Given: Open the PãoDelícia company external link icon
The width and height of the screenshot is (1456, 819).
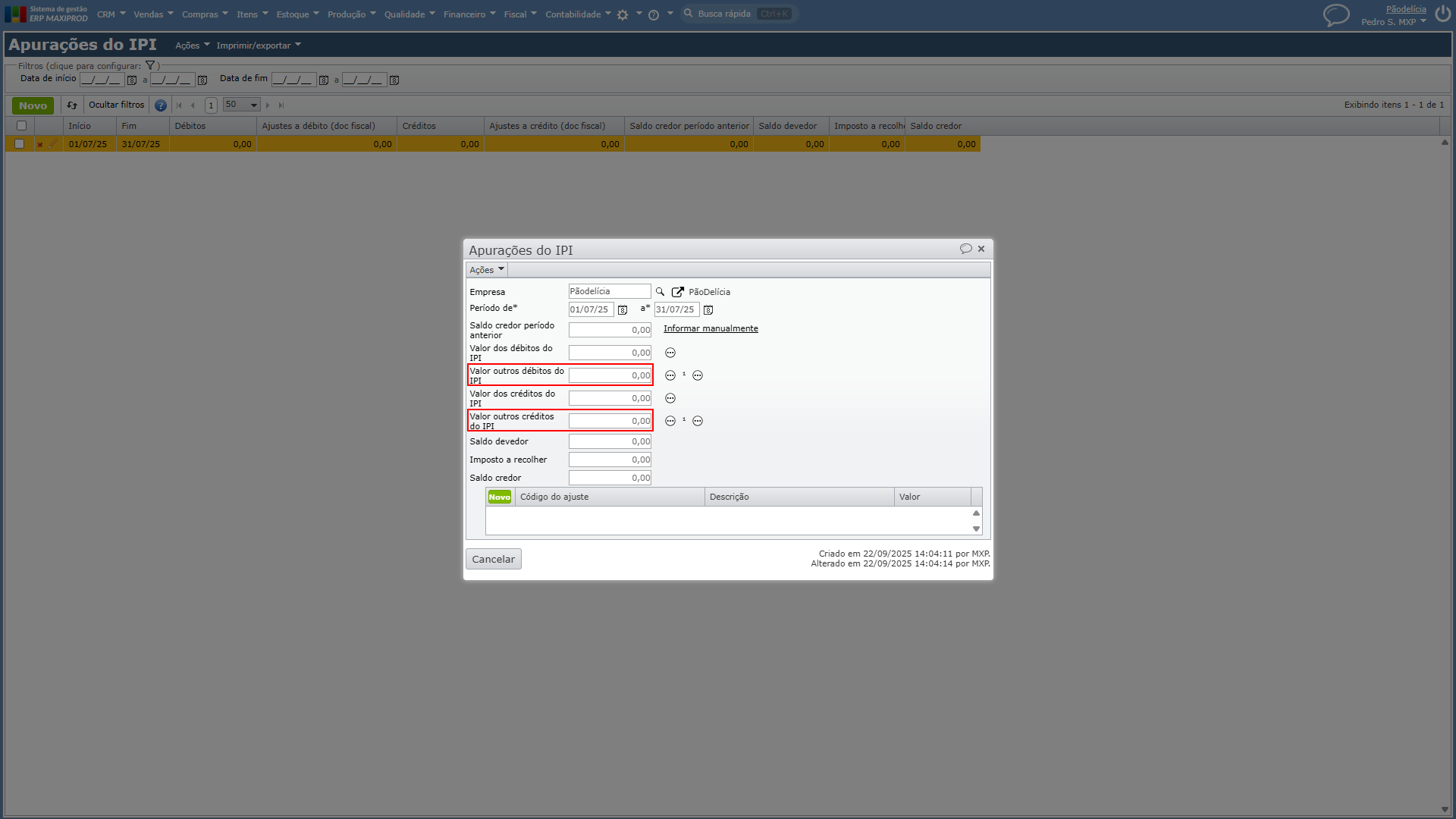Looking at the screenshot, I should coord(678,292).
